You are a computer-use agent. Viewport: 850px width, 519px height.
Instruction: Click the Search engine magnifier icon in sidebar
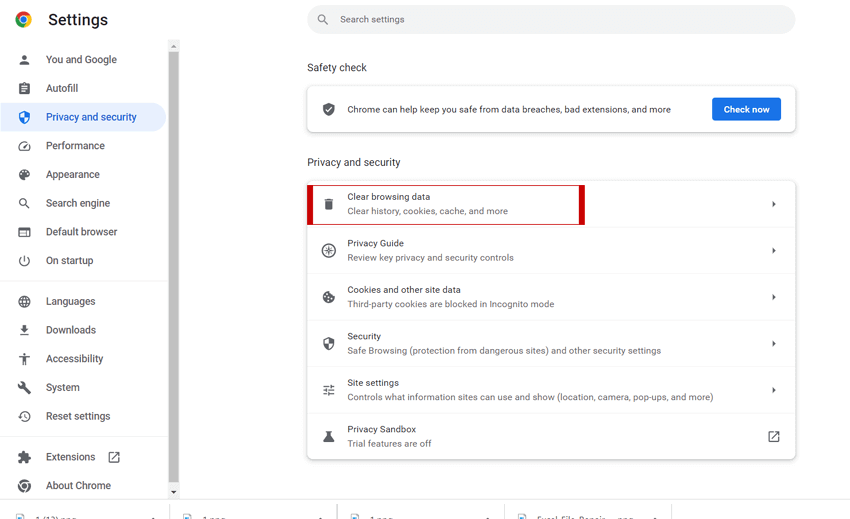click(x=24, y=203)
